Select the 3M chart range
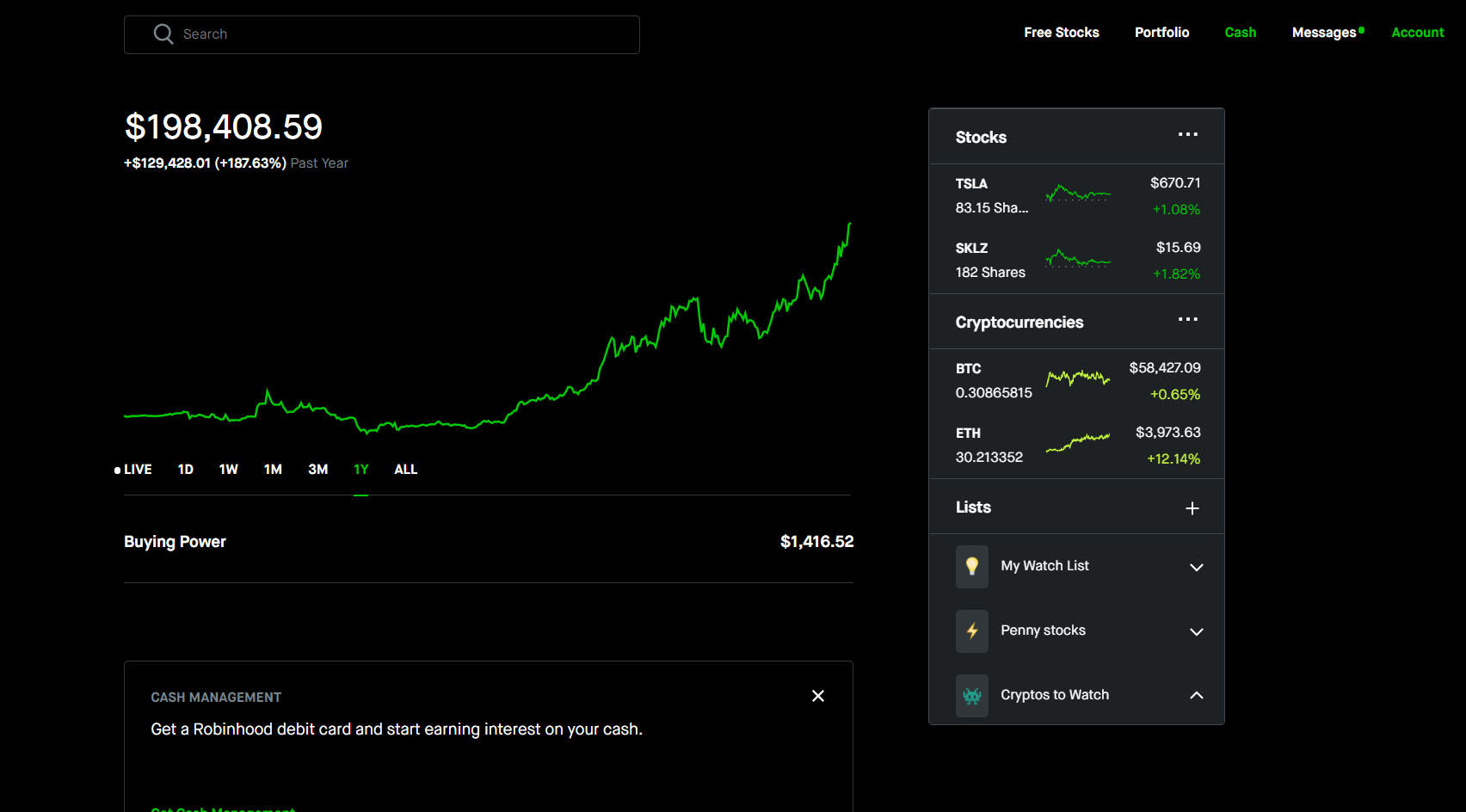This screenshot has height=812, width=1466. click(317, 470)
